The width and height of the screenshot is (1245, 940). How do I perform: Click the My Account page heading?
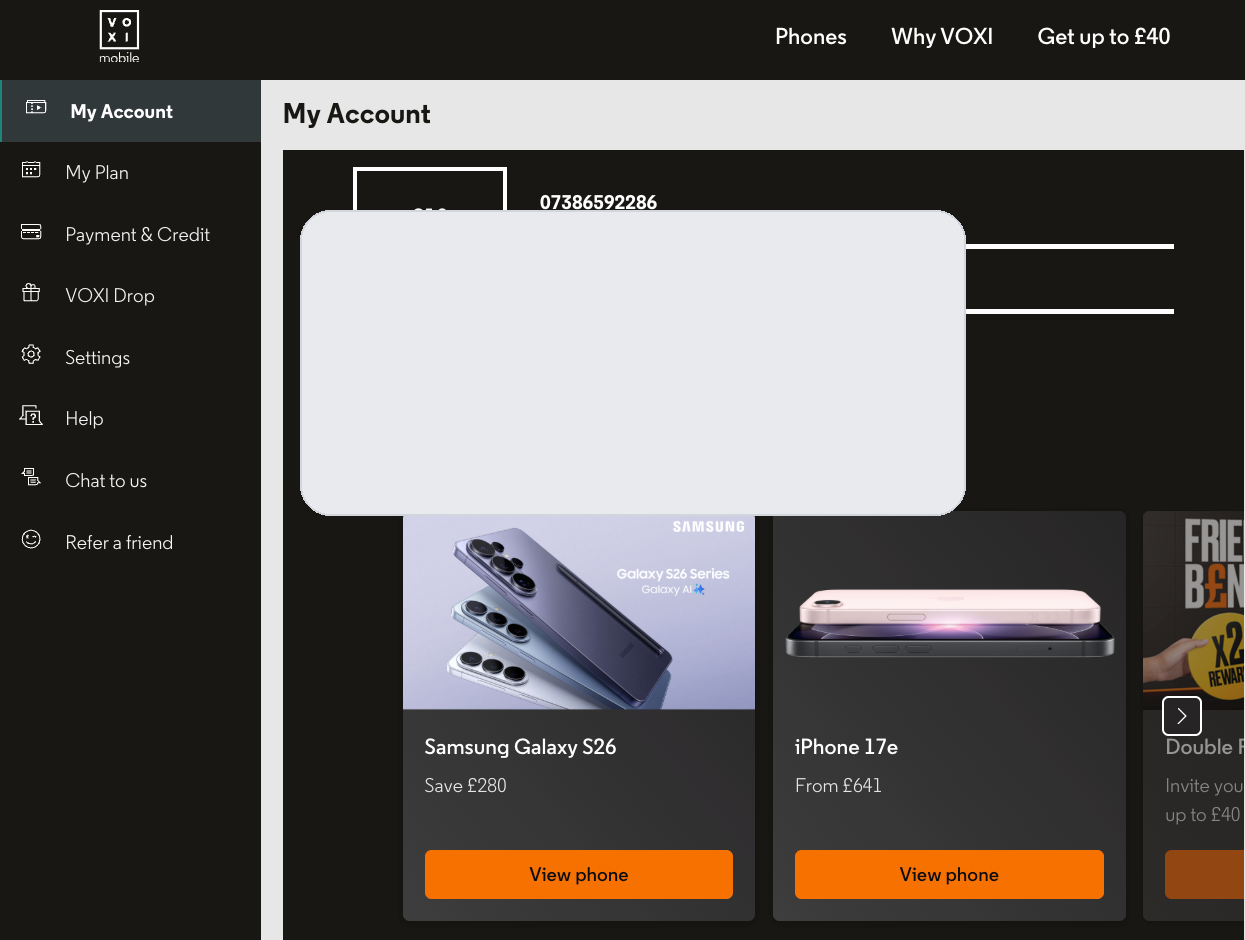[x=357, y=114]
